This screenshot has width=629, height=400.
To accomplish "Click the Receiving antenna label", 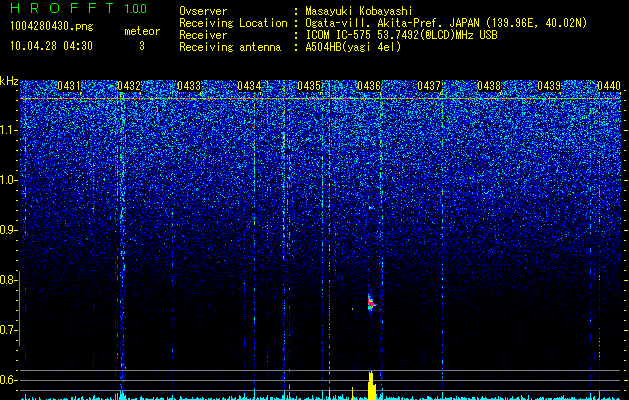I will click(x=230, y=47).
